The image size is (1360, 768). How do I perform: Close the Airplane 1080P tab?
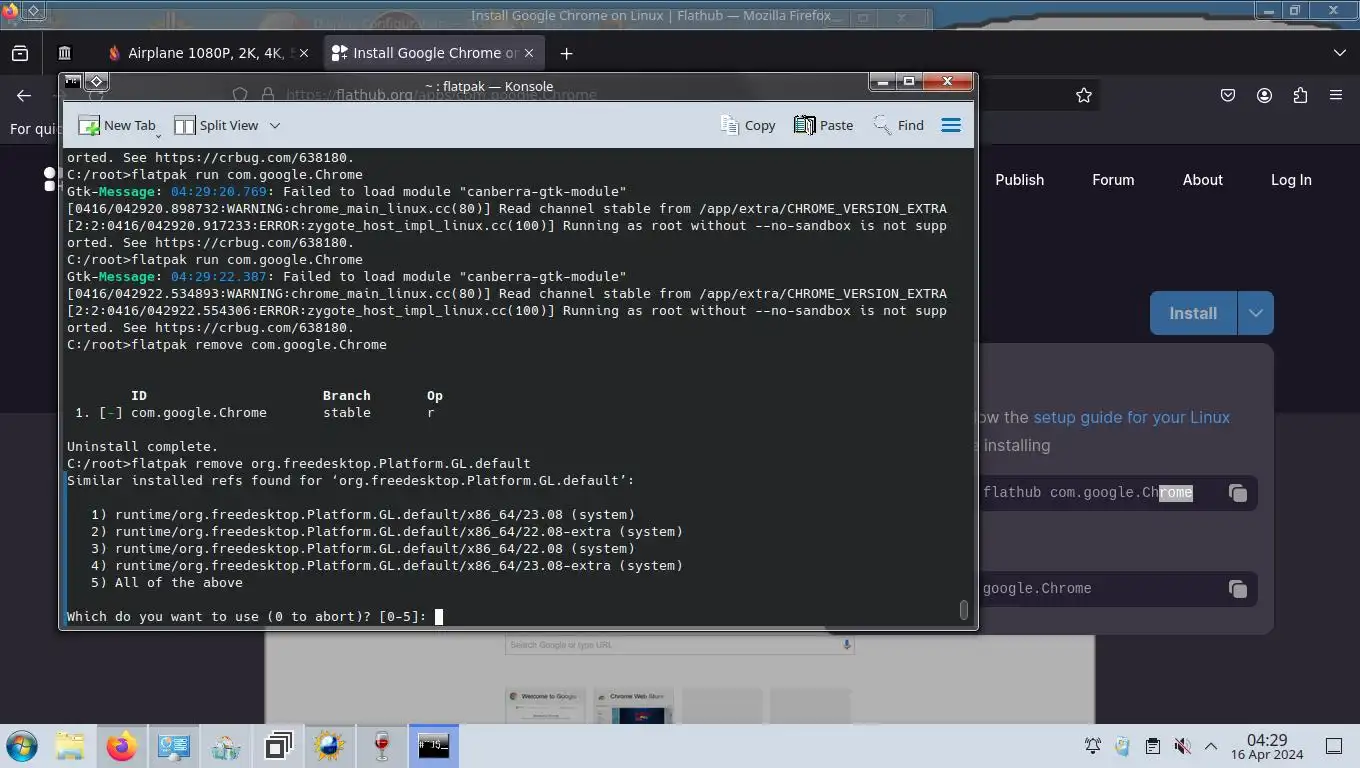[304, 53]
